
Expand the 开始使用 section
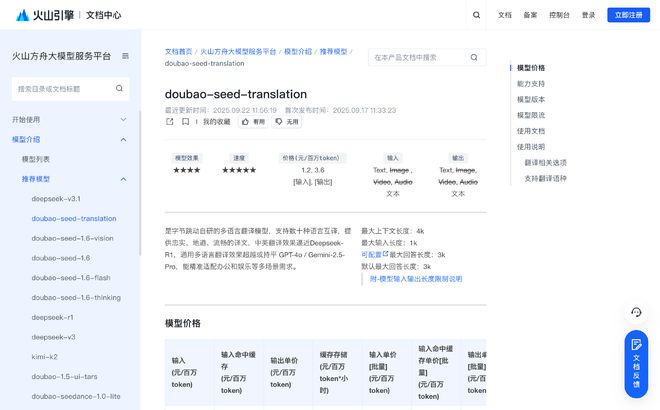(69, 120)
